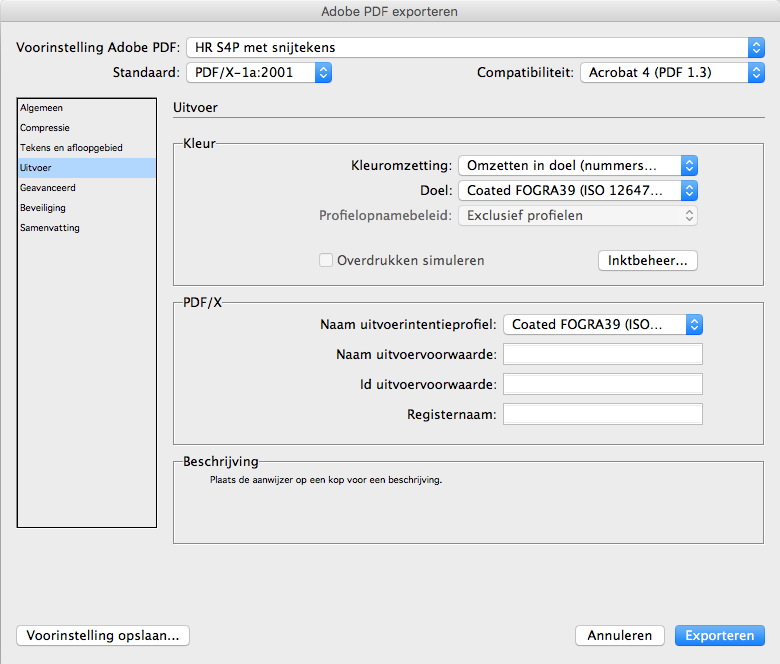Screen dimensions: 780x664
Task: Expand the Doel Coated FOGRA39 dropdown
Action: [x=578, y=190]
